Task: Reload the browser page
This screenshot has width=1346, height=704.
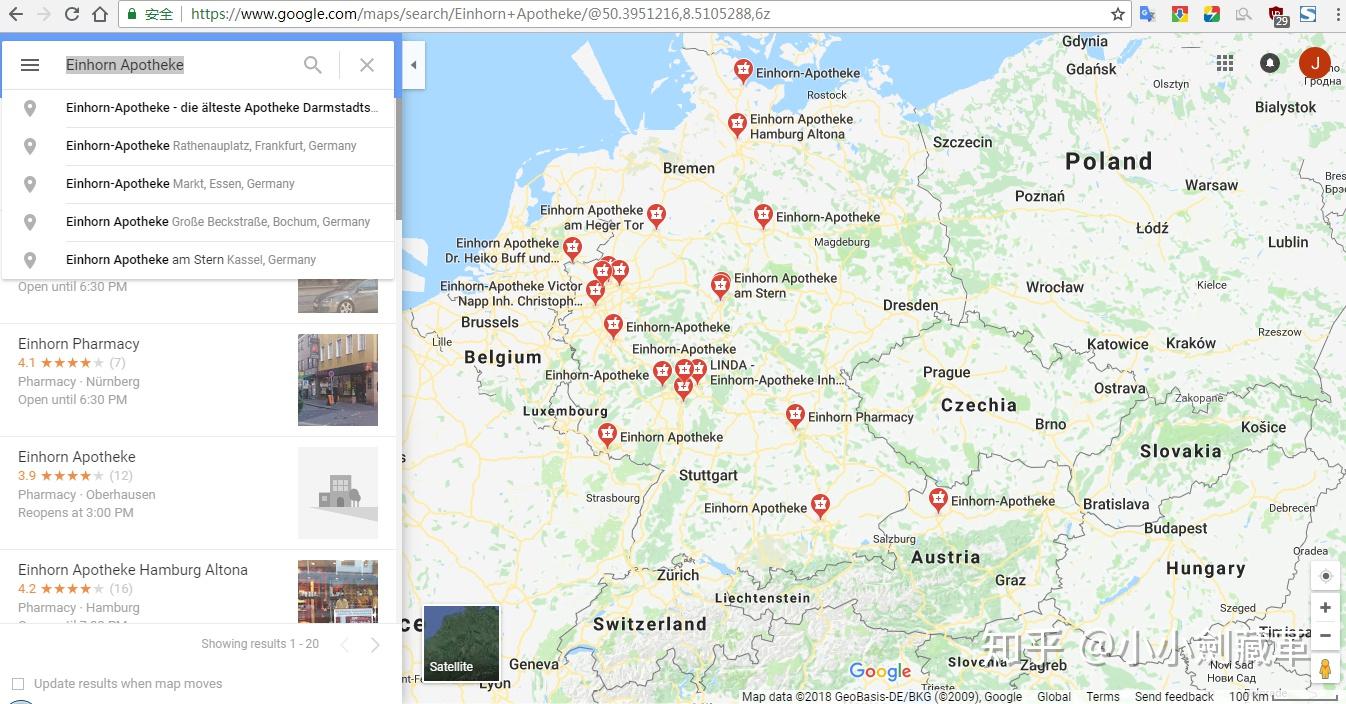Action: tap(71, 15)
